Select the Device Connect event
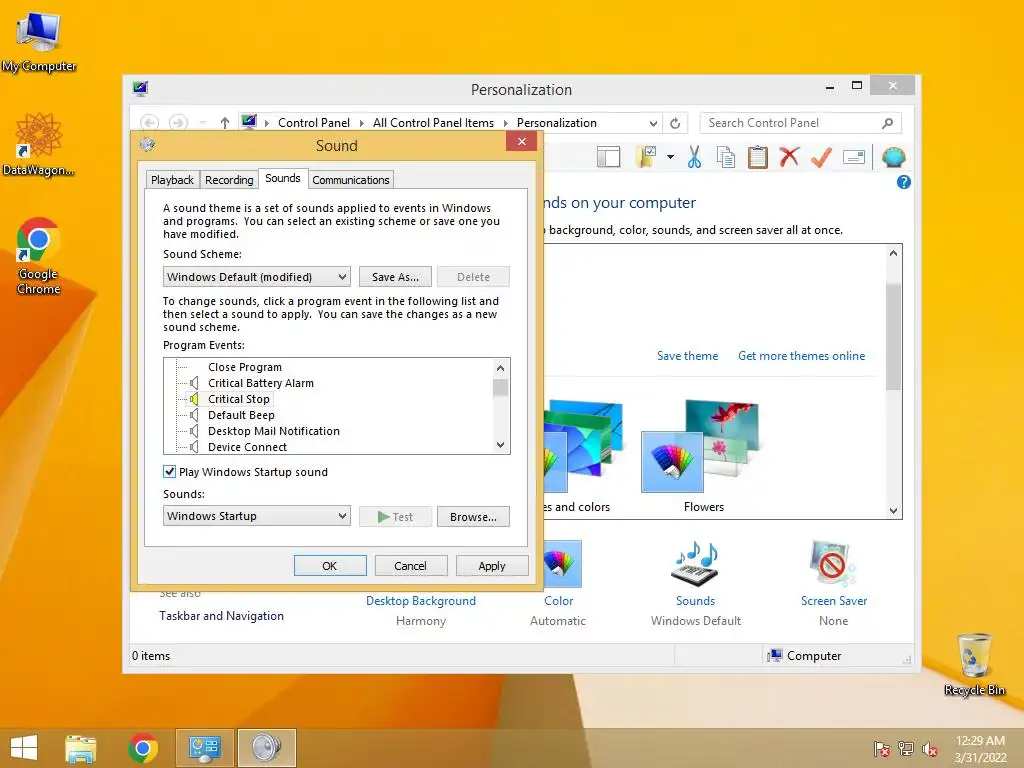1024x768 pixels. click(x=247, y=447)
